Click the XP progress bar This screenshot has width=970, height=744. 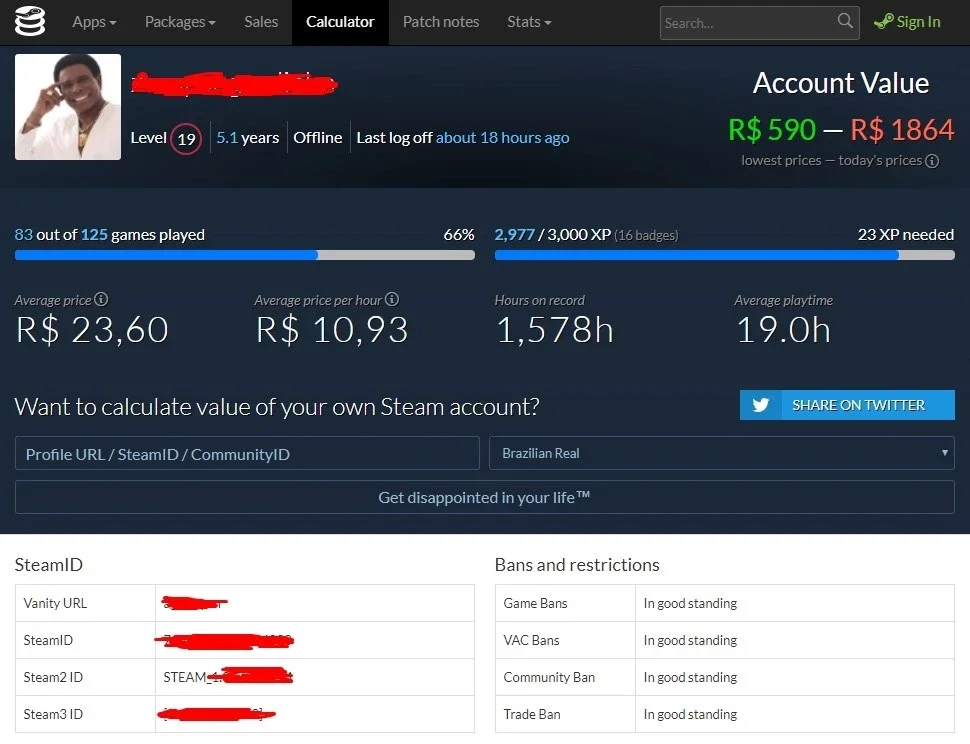724,255
